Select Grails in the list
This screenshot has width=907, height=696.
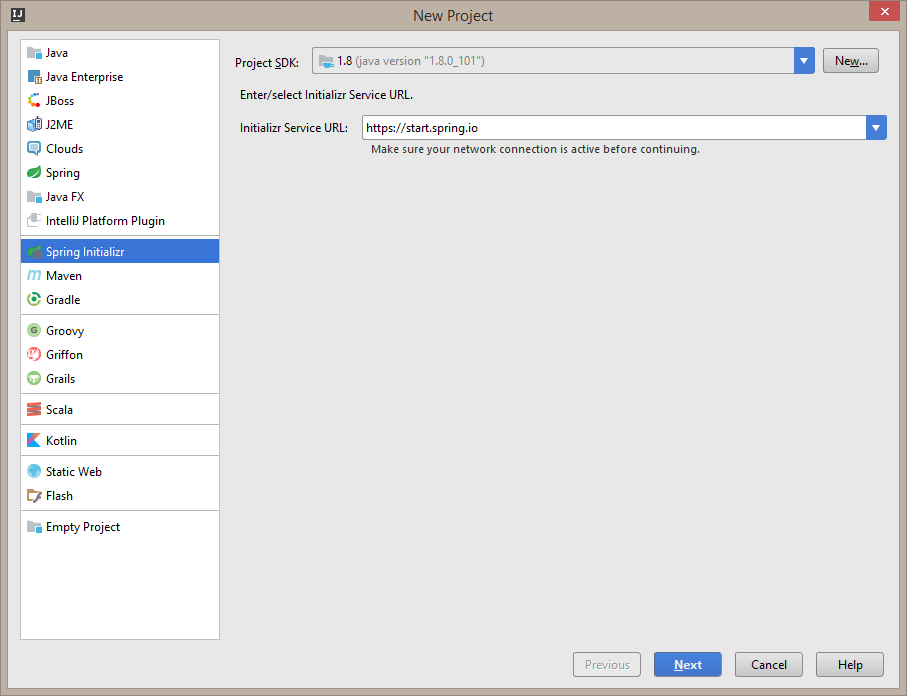(120, 378)
